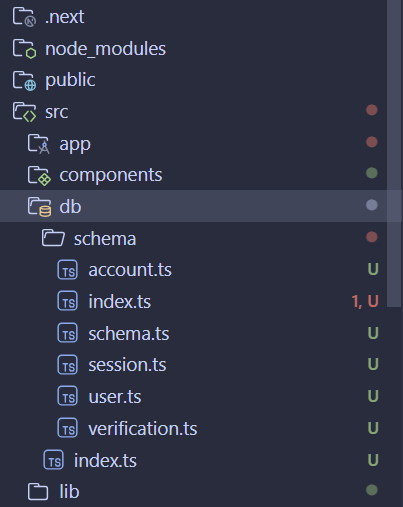
Task: Click the .next folder icon
Action: coord(24,17)
